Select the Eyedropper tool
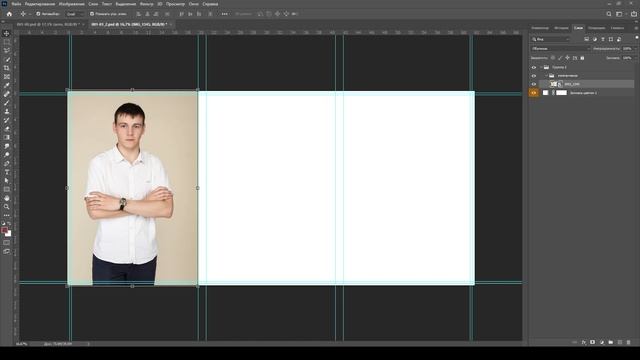Viewport: 640px width, 360px height. (7, 85)
